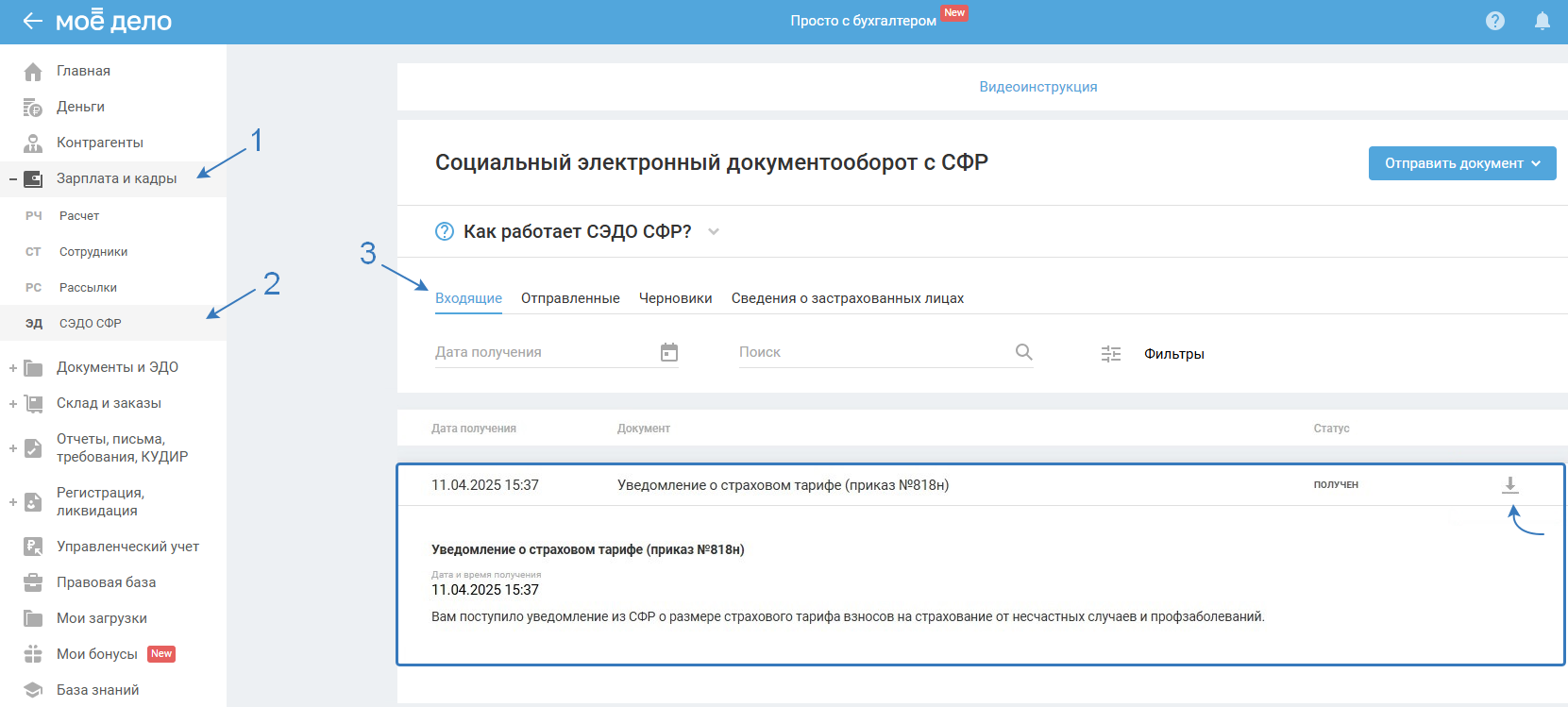Open the help question mark icon

coord(1495,21)
